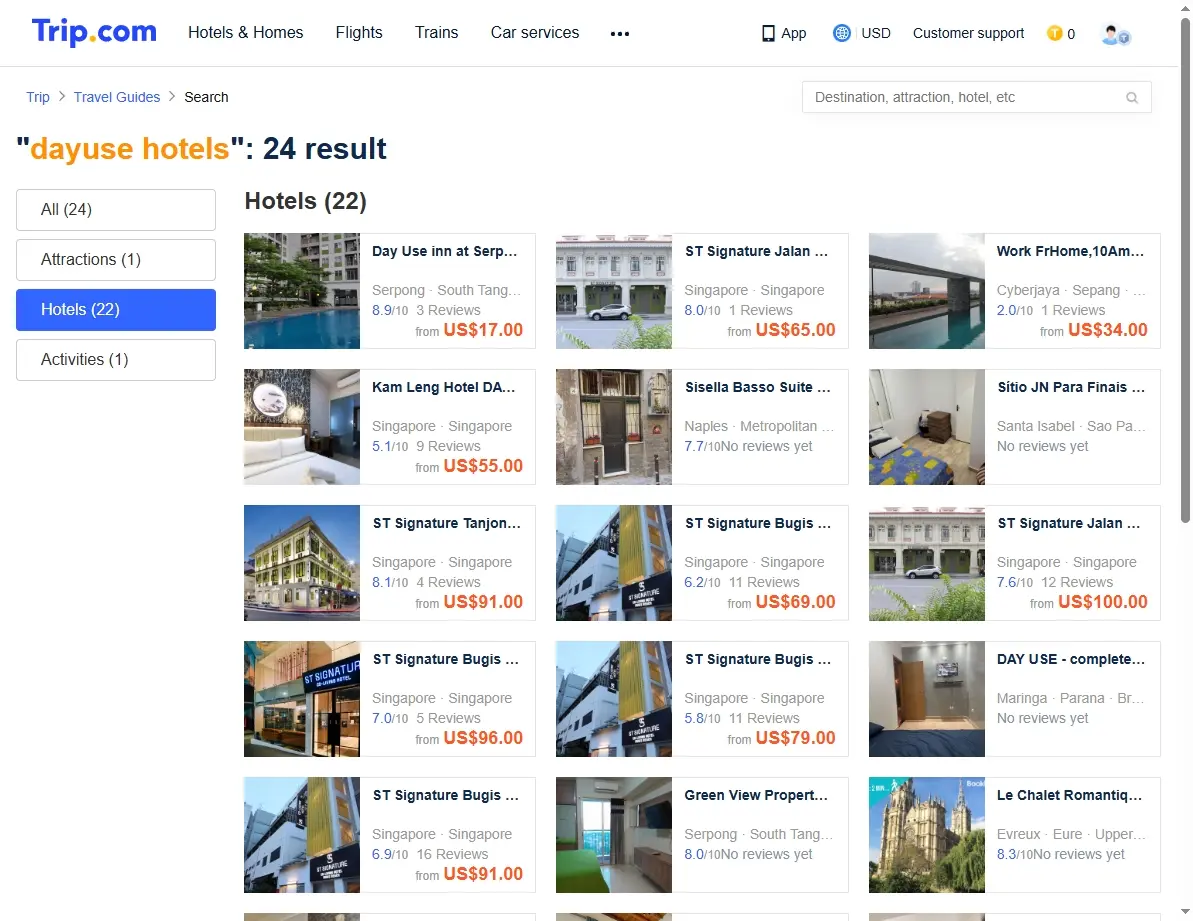Click the US$79.00 ST Signature Bugis price
The image size is (1193, 921).
click(x=795, y=738)
